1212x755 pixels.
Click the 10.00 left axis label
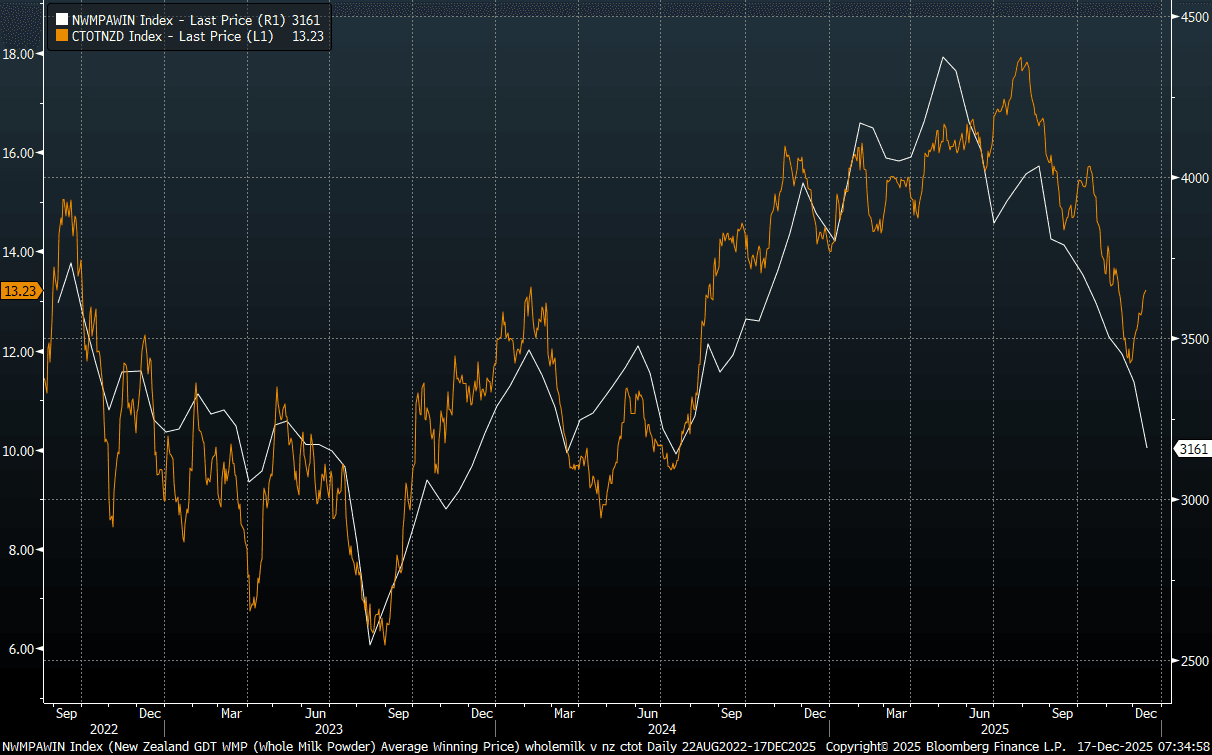20,451
